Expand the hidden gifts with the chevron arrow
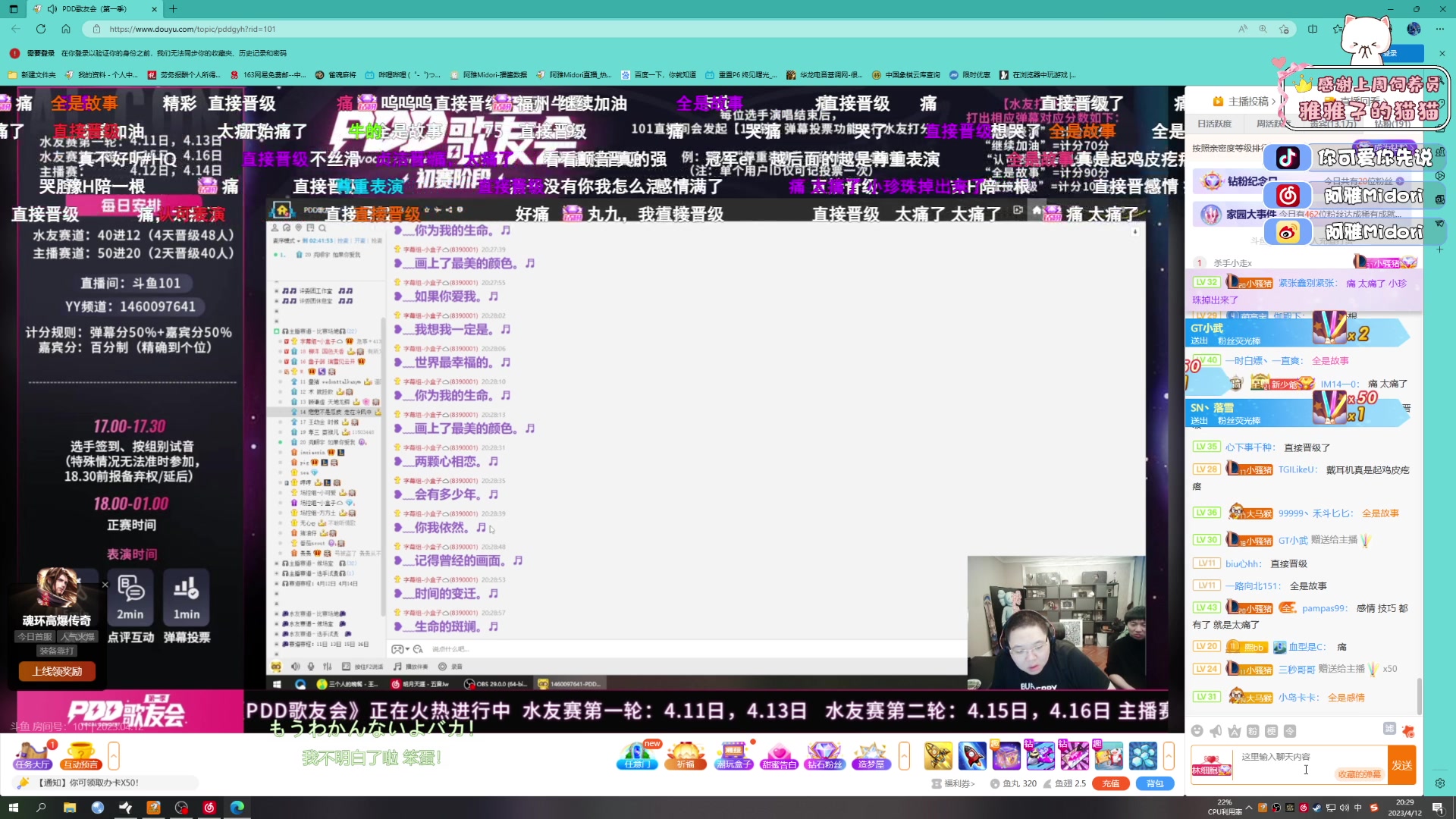This screenshot has height=819, width=1456. click(x=904, y=756)
